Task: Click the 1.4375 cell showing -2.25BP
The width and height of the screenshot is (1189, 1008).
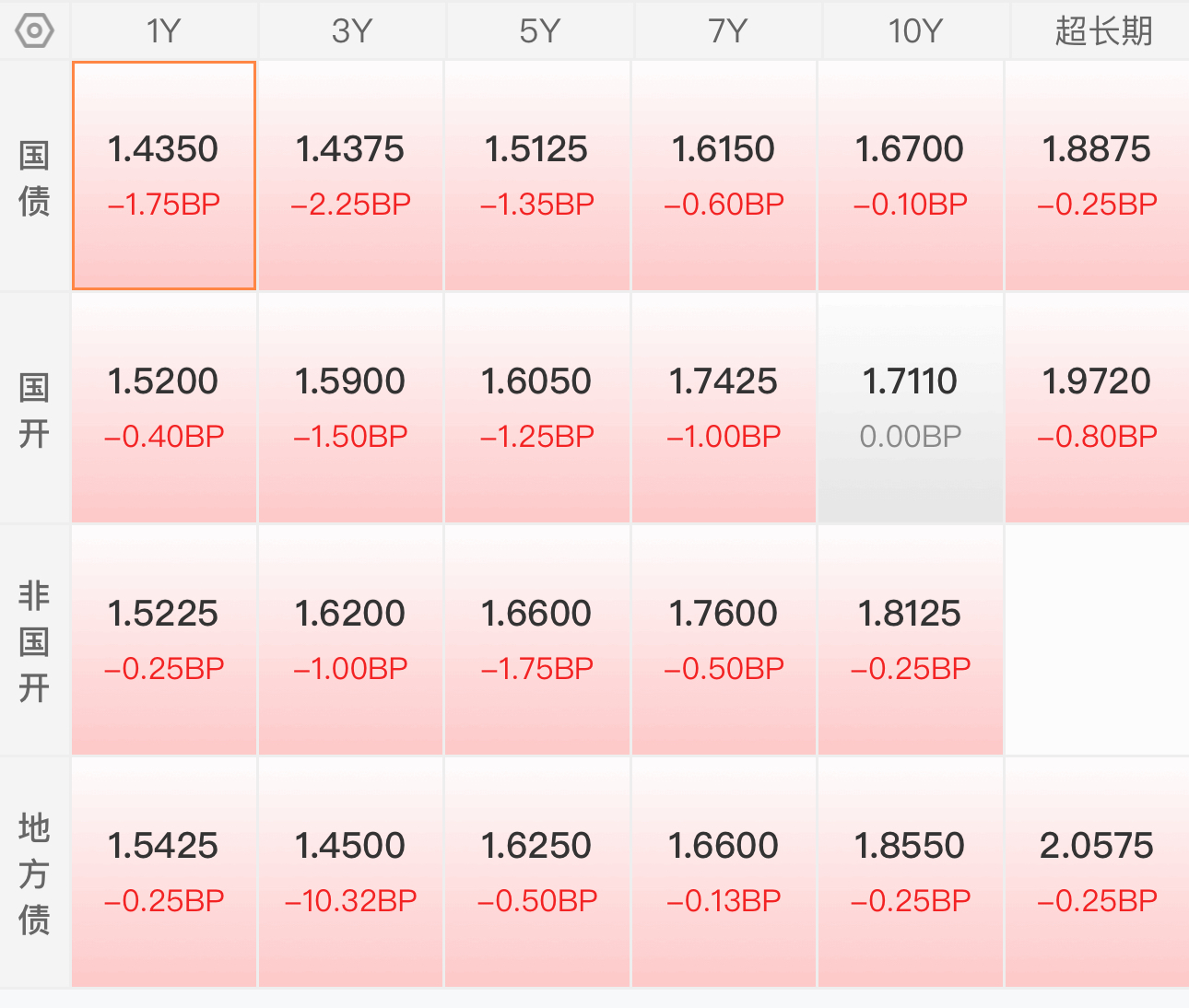Action: [350, 175]
